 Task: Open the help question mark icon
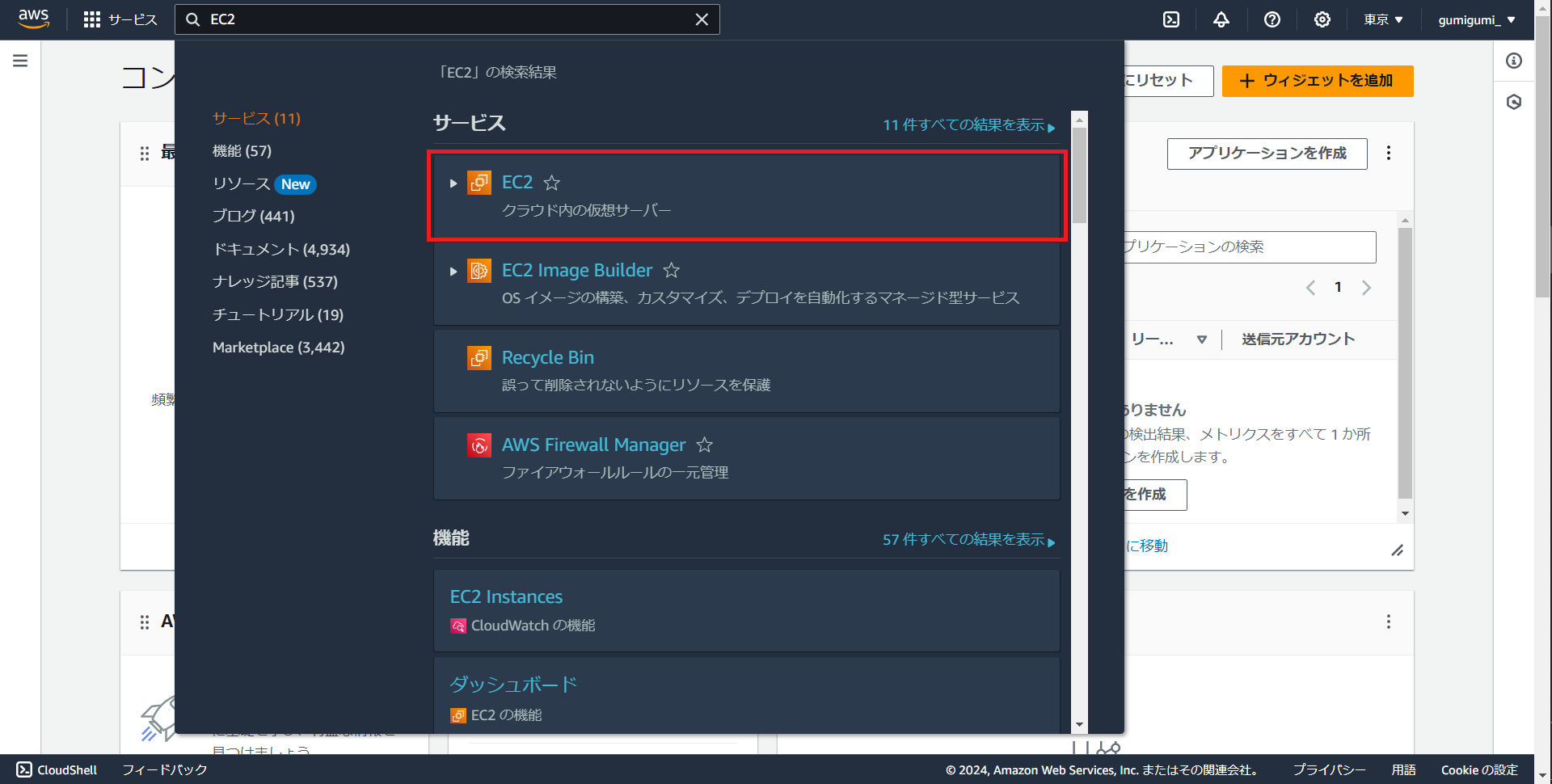pyautogui.click(x=1272, y=19)
